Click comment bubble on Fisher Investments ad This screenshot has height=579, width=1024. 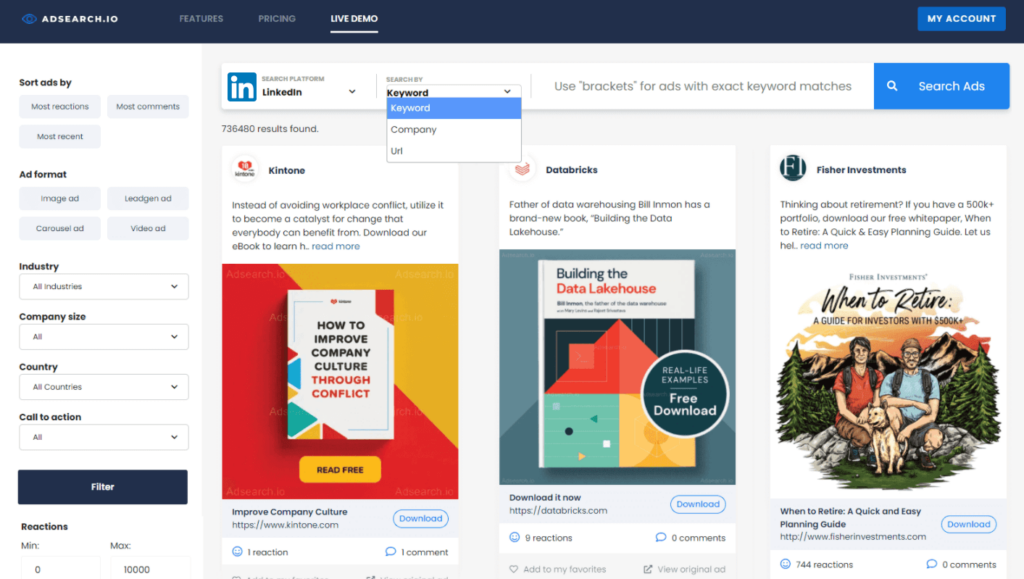point(931,564)
